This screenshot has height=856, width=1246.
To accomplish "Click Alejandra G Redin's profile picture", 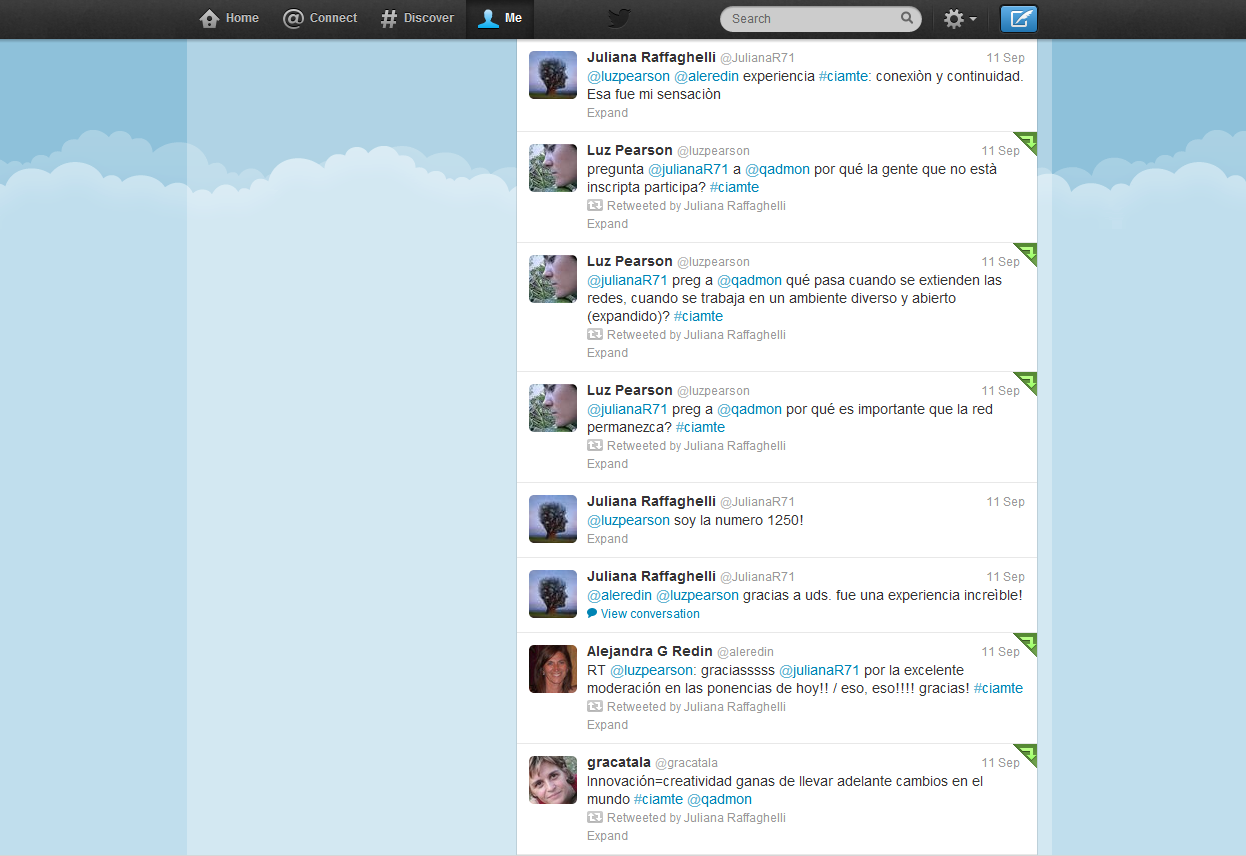I will click(553, 669).
